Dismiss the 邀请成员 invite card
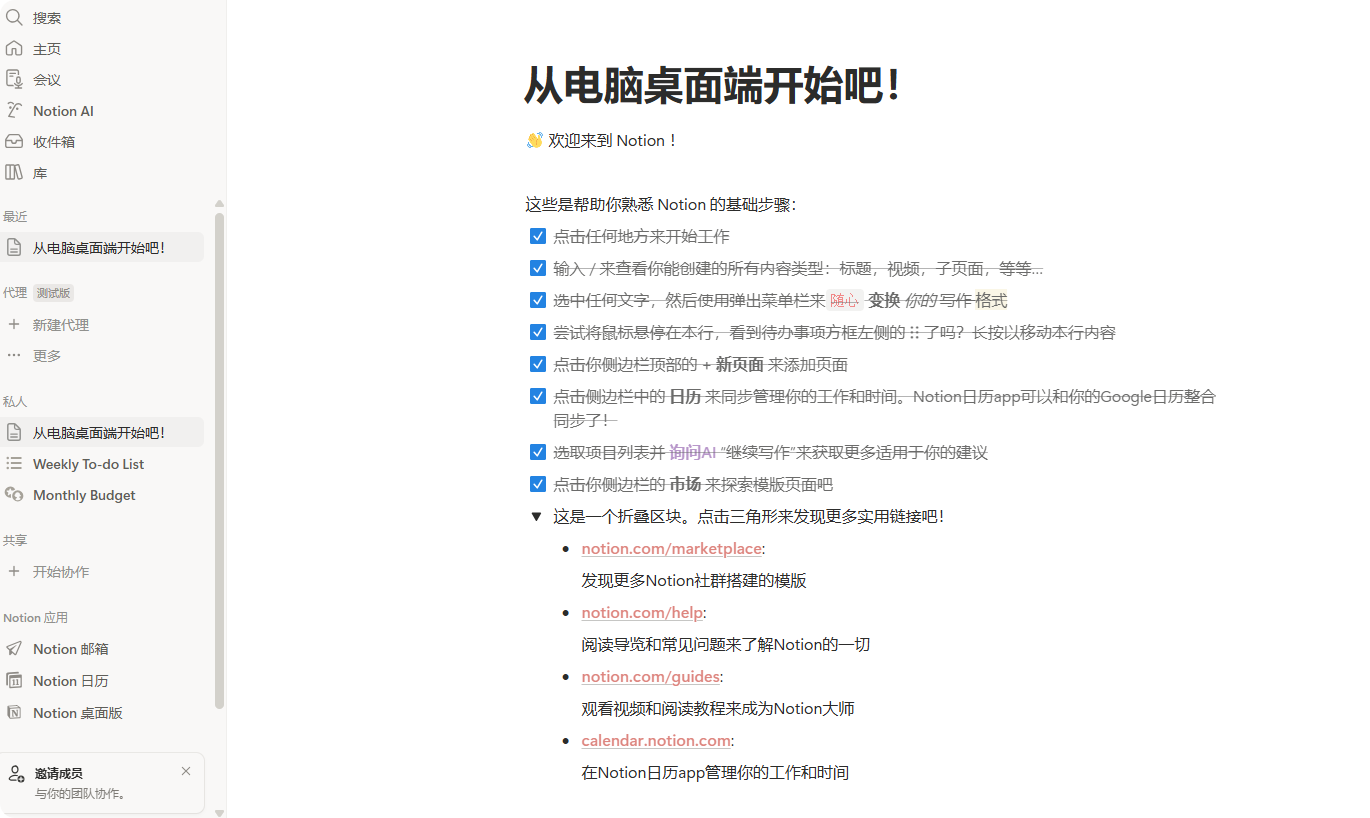1370x818 pixels. coord(186,771)
